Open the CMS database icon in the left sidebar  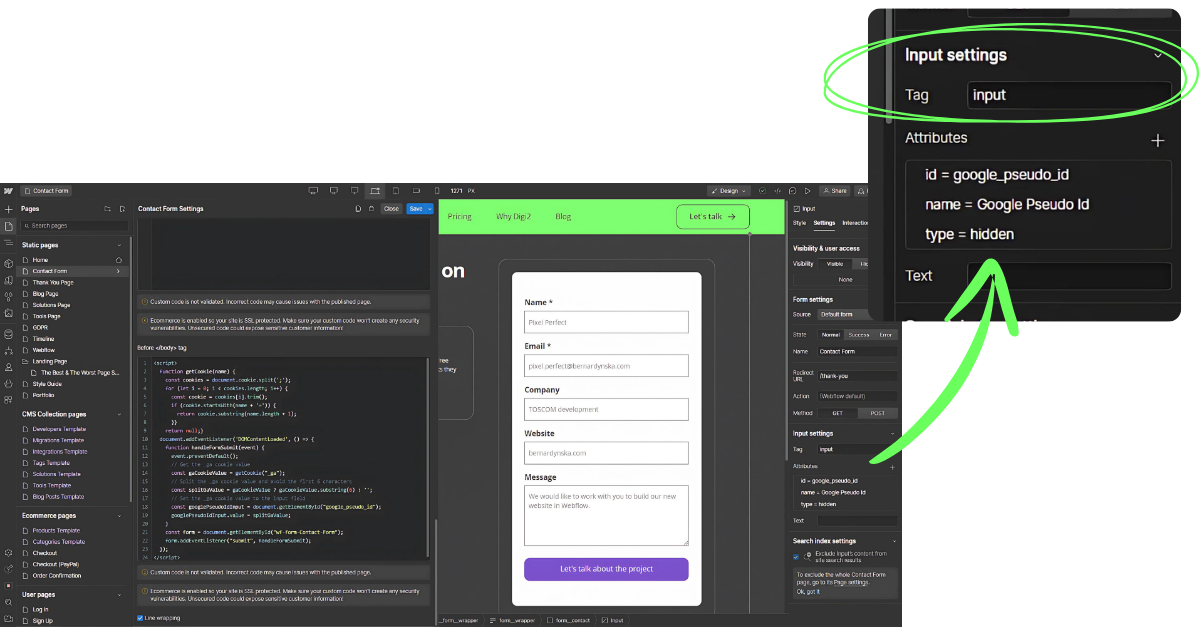click(x=8, y=334)
